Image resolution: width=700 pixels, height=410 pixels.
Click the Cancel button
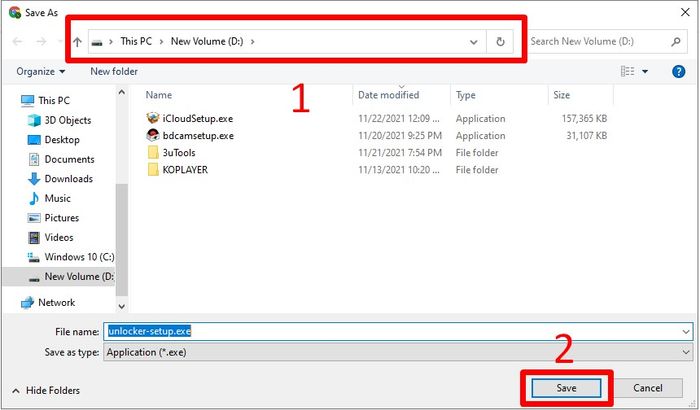648,388
